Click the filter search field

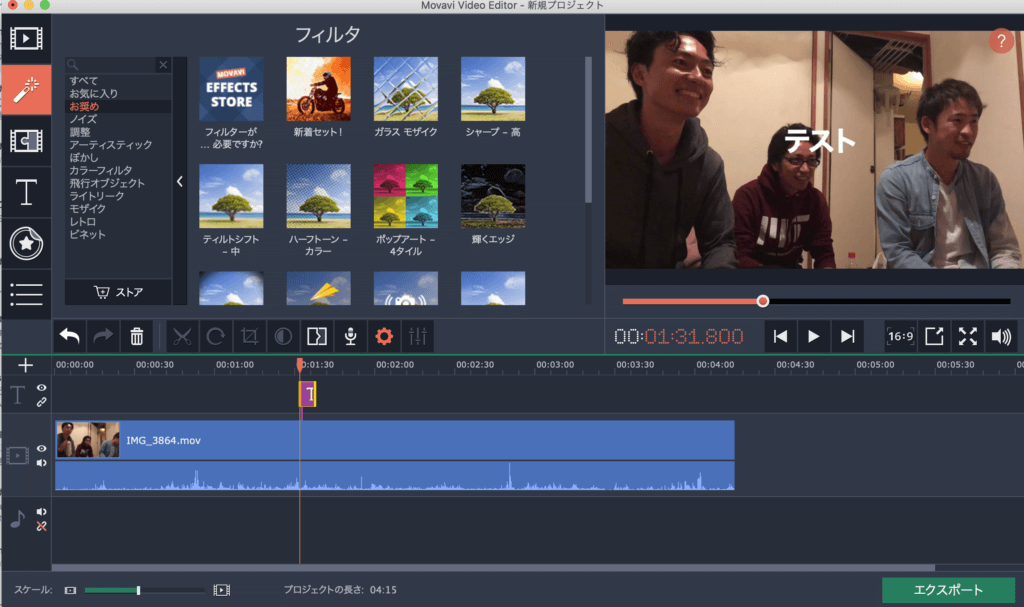pyautogui.click(x=111, y=64)
